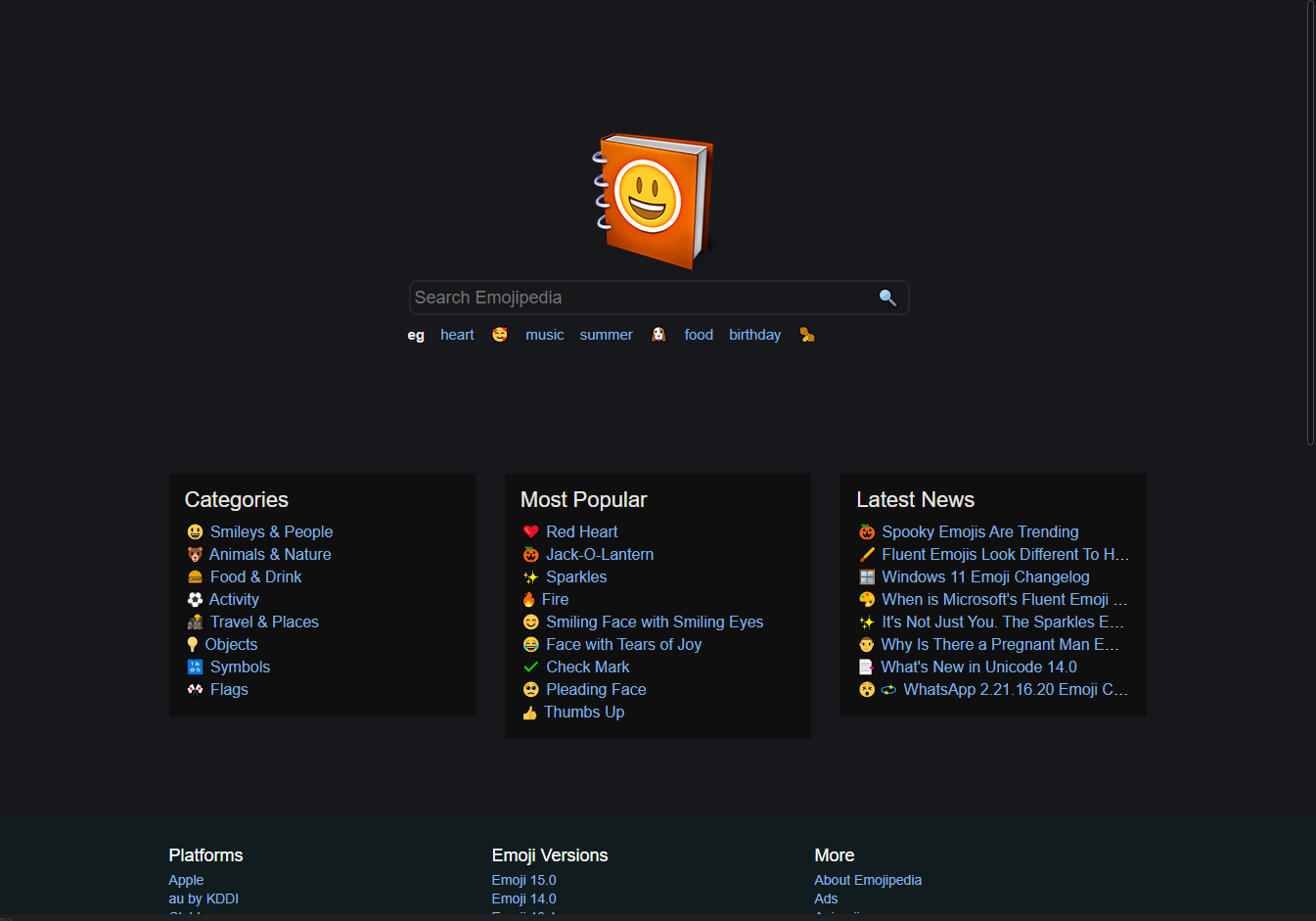Open the birthday example search link

[754, 335]
